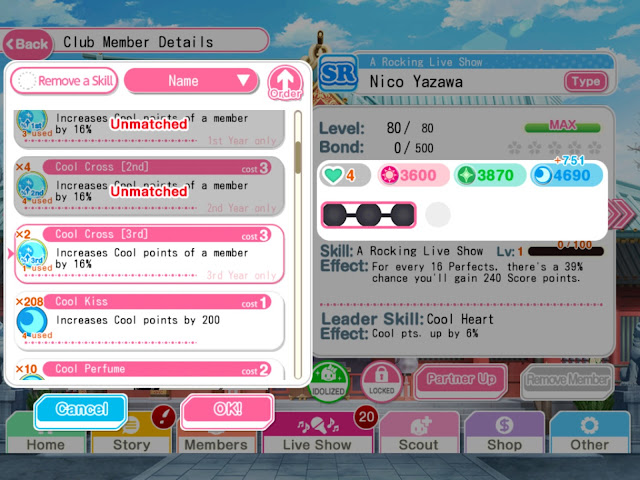Click the Order arrow icon
Viewport: 640px width, 480px height.
(x=285, y=83)
